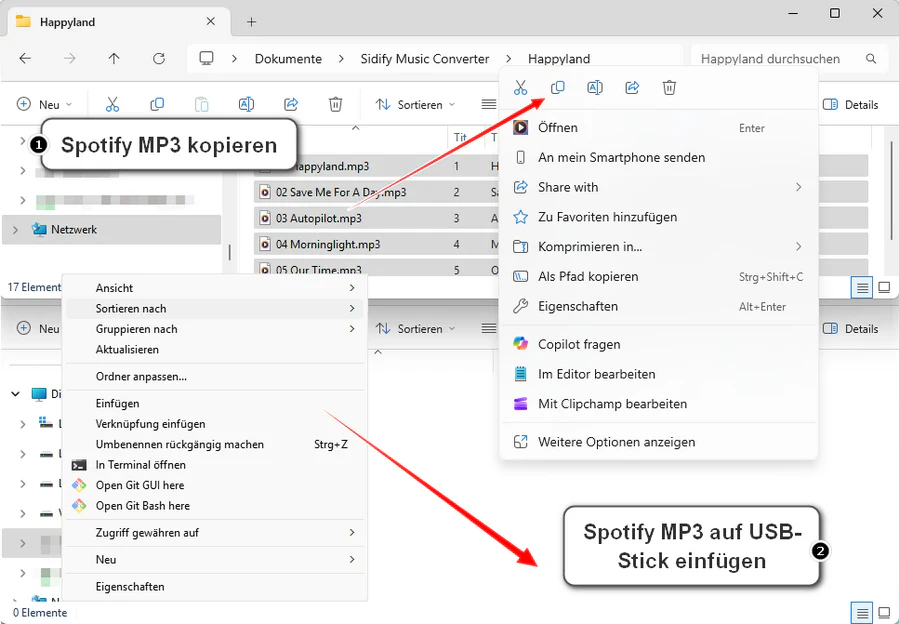This screenshot has height=624, width=899.
Task: Expand the Share with submenu arrow
Action: click(799, 187)
